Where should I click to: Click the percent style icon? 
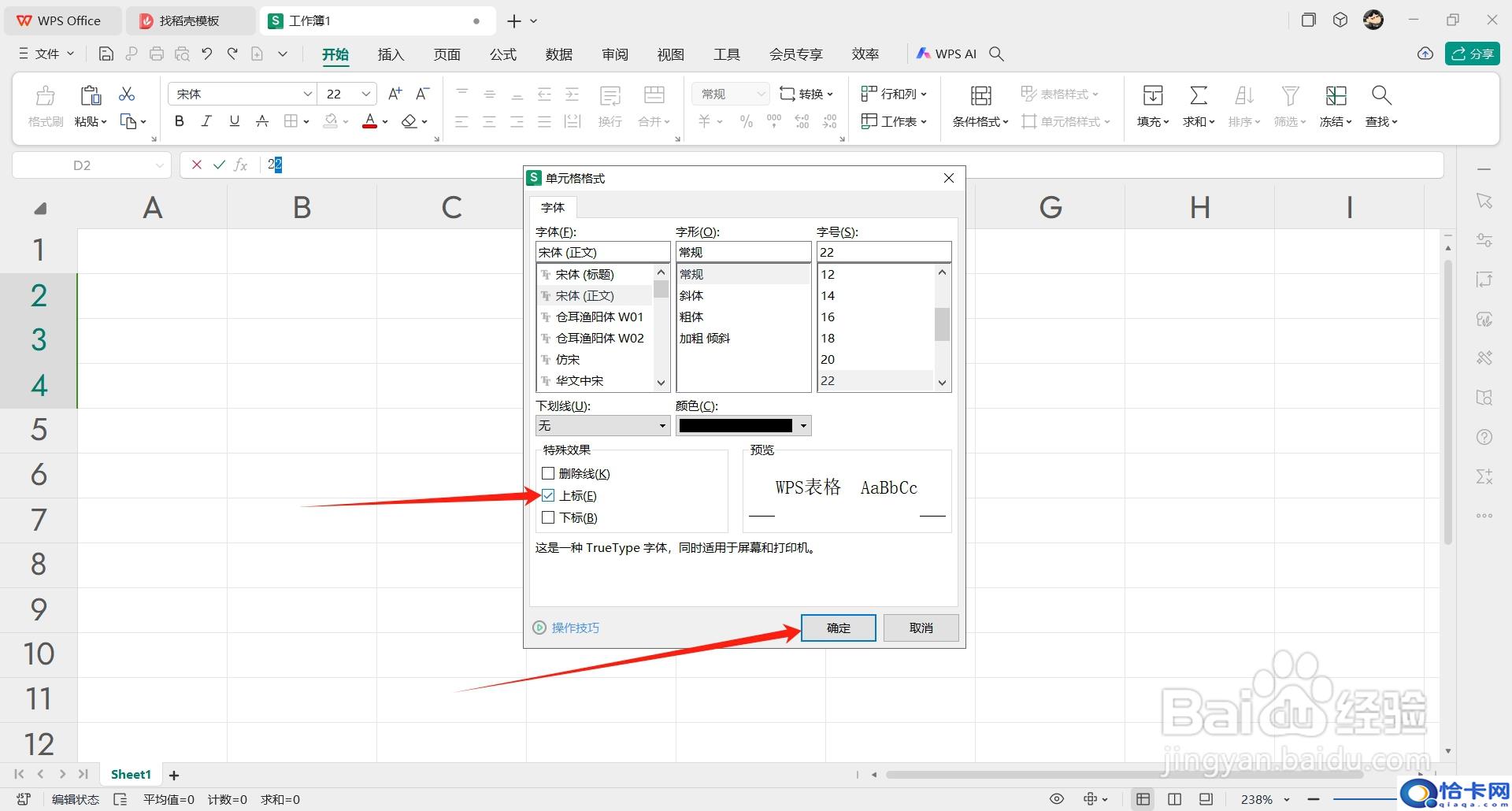(x=746, y=121)
